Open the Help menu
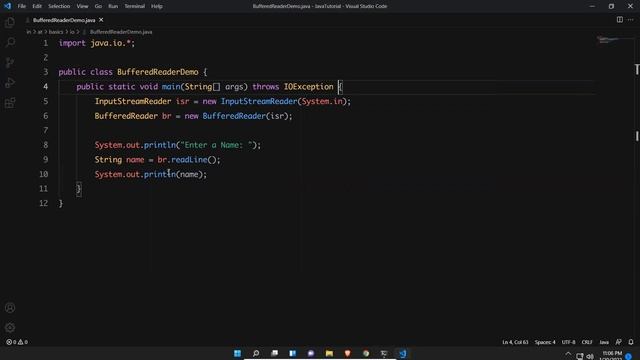640x360 pixels. pyautogui.click(x=157, y=6)
